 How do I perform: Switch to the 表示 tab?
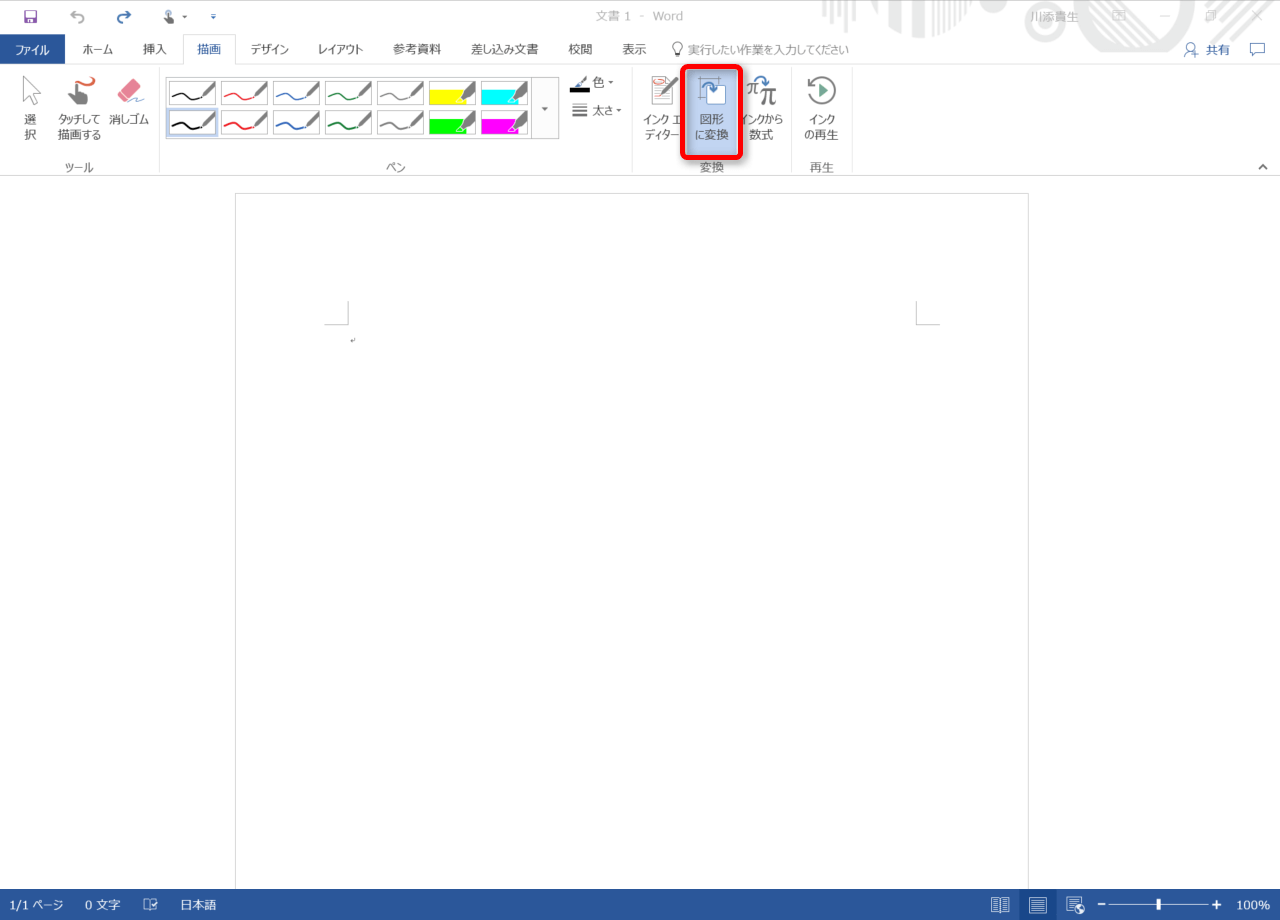click(x=634, y=49)
